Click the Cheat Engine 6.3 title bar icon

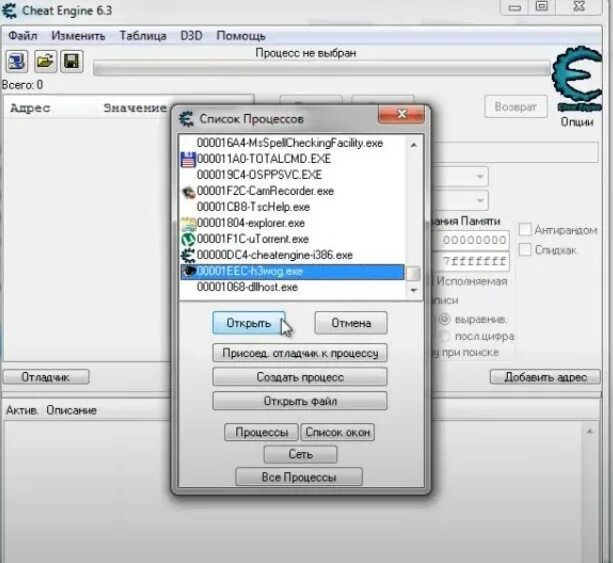point(9,11)
